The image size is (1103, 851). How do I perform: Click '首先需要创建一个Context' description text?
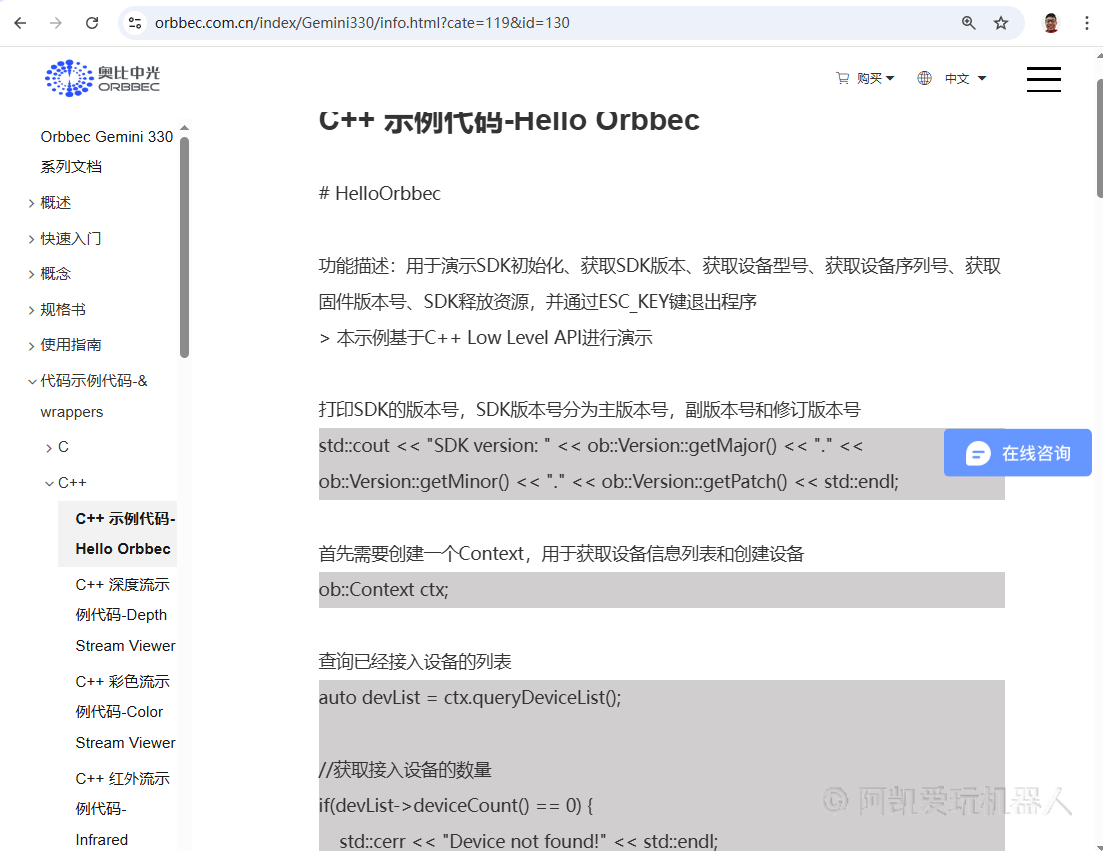(x=561, y=554)
